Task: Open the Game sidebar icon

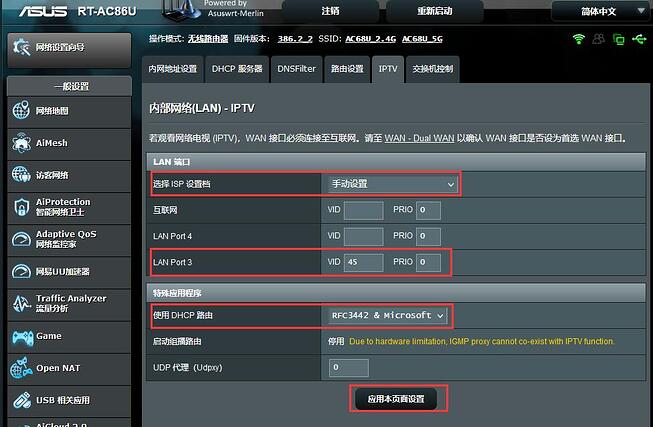Action: coord(20,336)
